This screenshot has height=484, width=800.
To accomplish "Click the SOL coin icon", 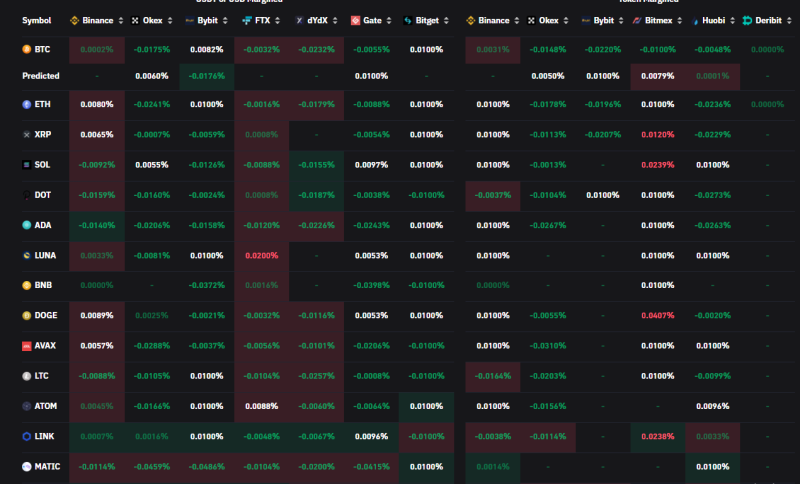I will click(x=27, y=165).
